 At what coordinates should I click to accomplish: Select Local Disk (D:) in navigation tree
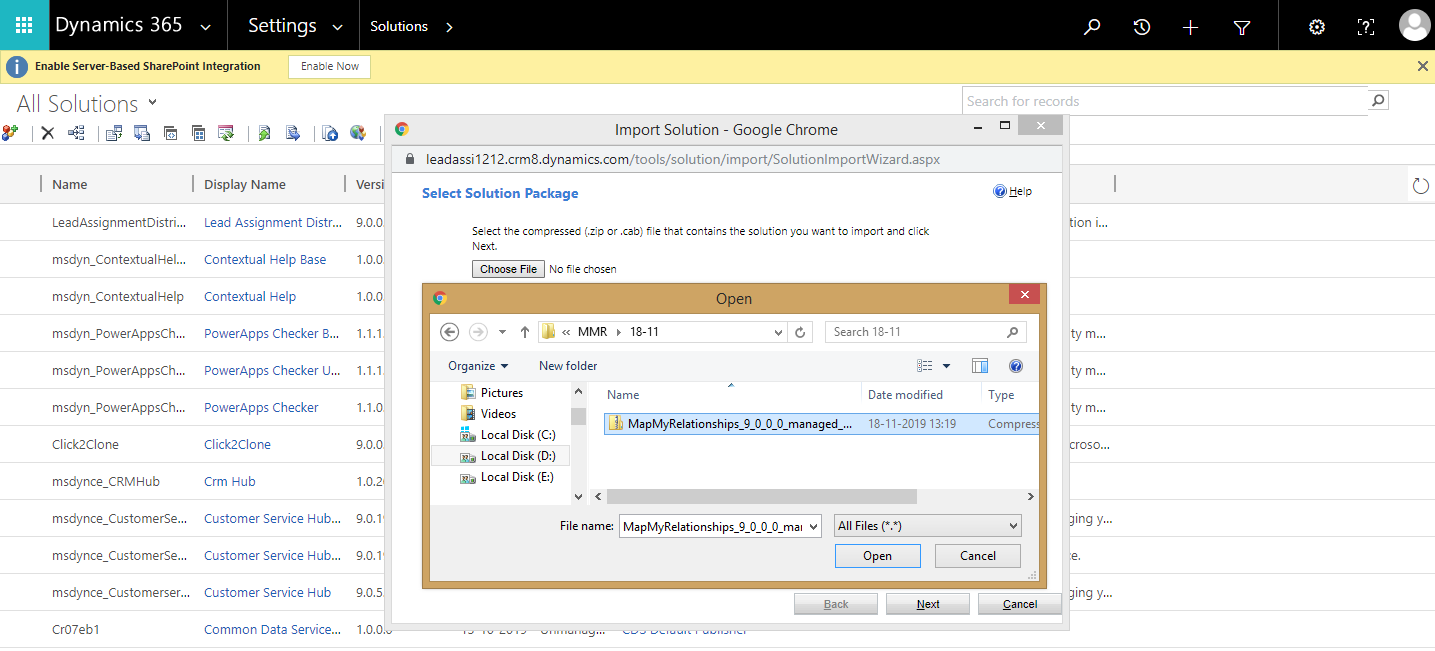508,456
